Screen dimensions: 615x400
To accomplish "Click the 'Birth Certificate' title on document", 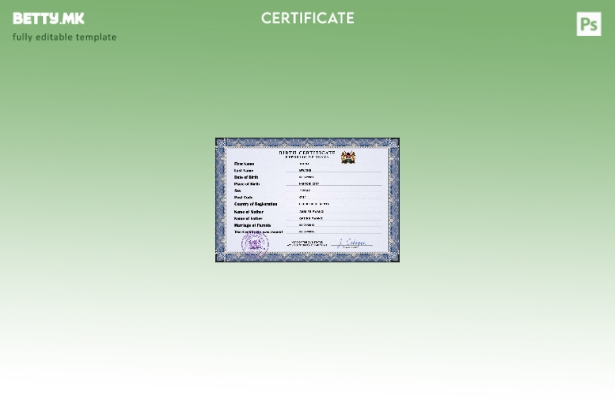I will [307, 152].
